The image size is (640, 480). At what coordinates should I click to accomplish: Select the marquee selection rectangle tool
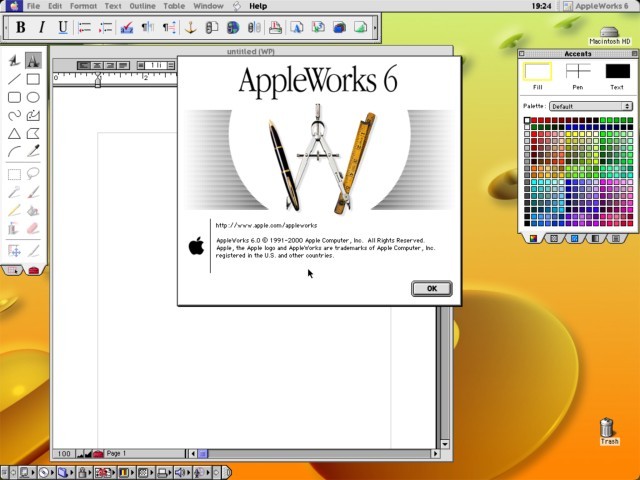(14, 174)
